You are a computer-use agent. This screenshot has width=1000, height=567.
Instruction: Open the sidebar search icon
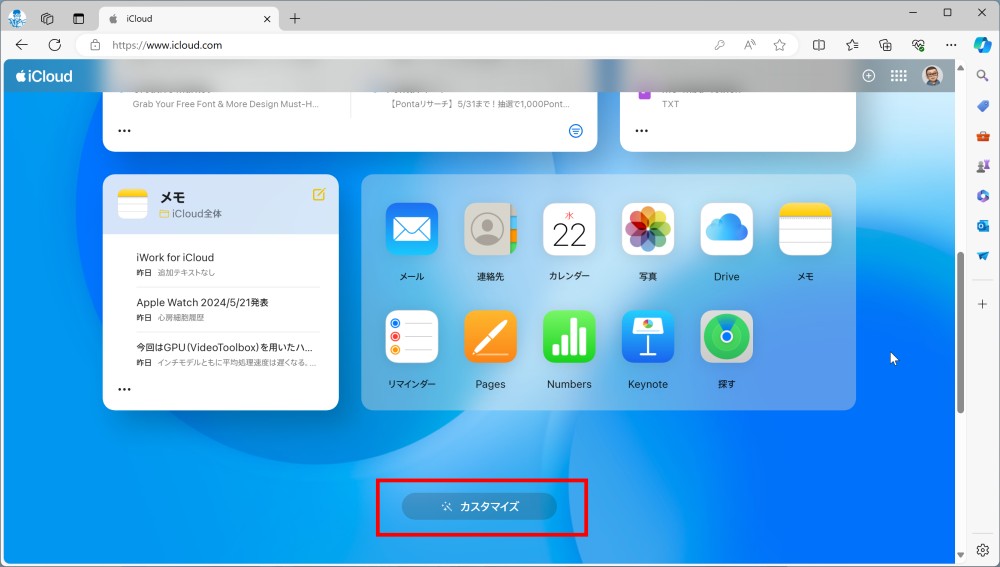coord(982,76)
